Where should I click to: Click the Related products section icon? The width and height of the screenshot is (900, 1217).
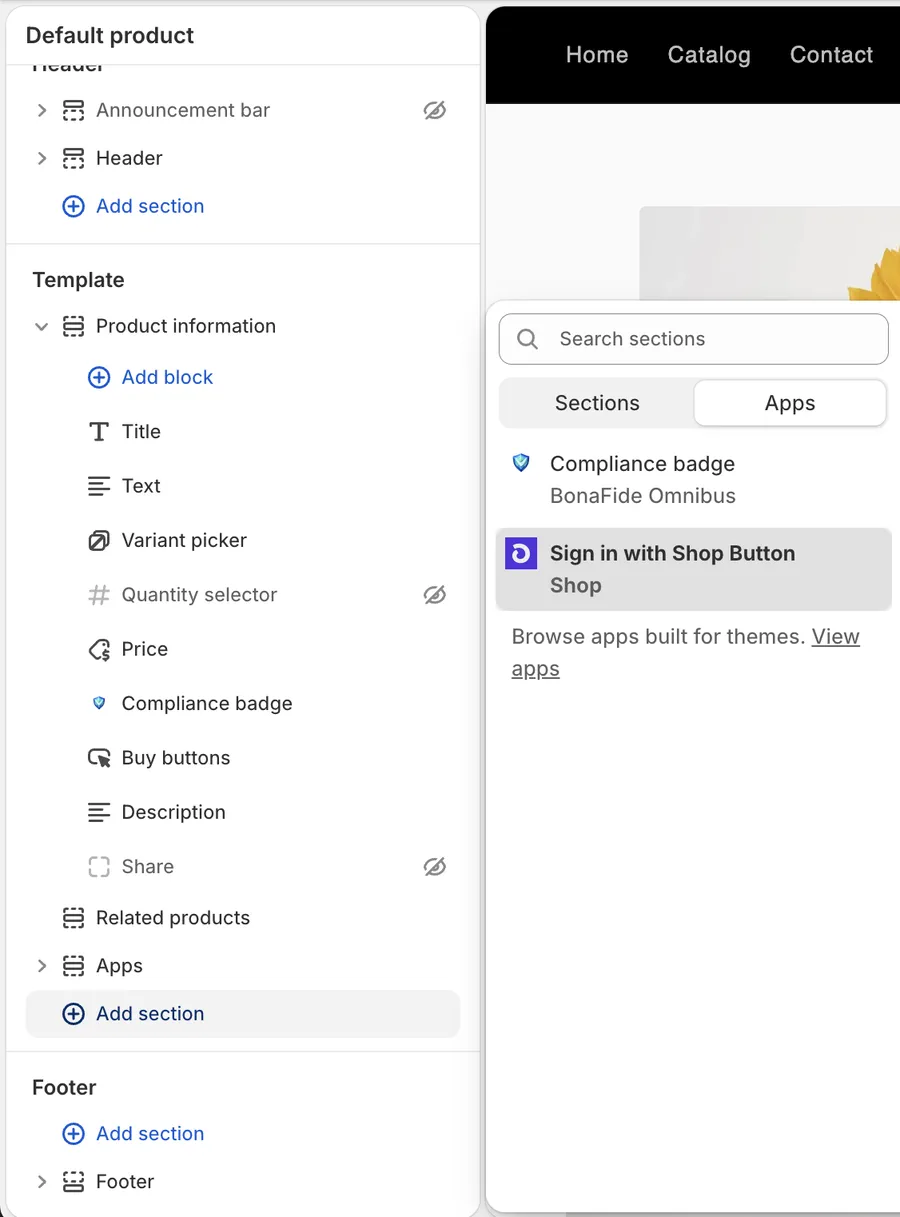[73, 918]
